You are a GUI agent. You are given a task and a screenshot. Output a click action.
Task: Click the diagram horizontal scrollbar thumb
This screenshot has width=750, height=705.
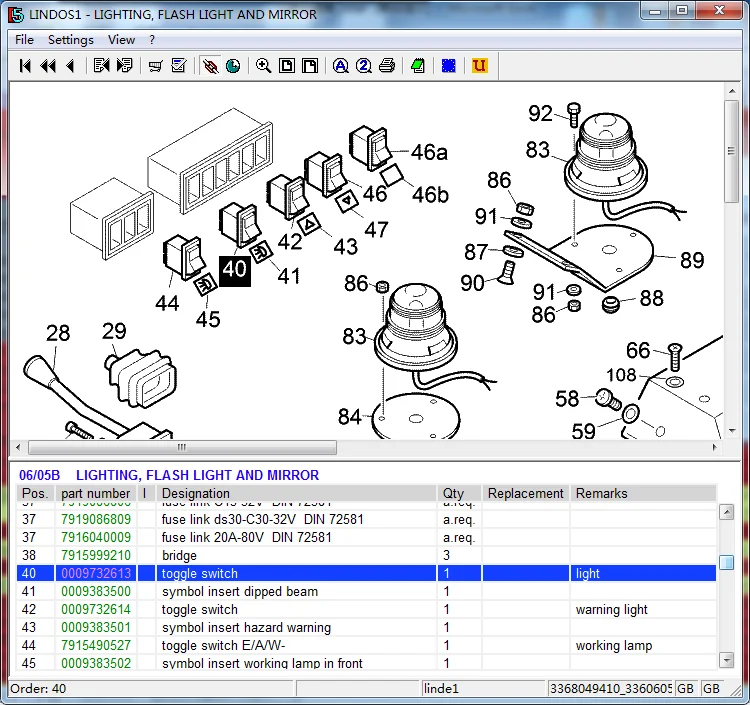(182, 448)
